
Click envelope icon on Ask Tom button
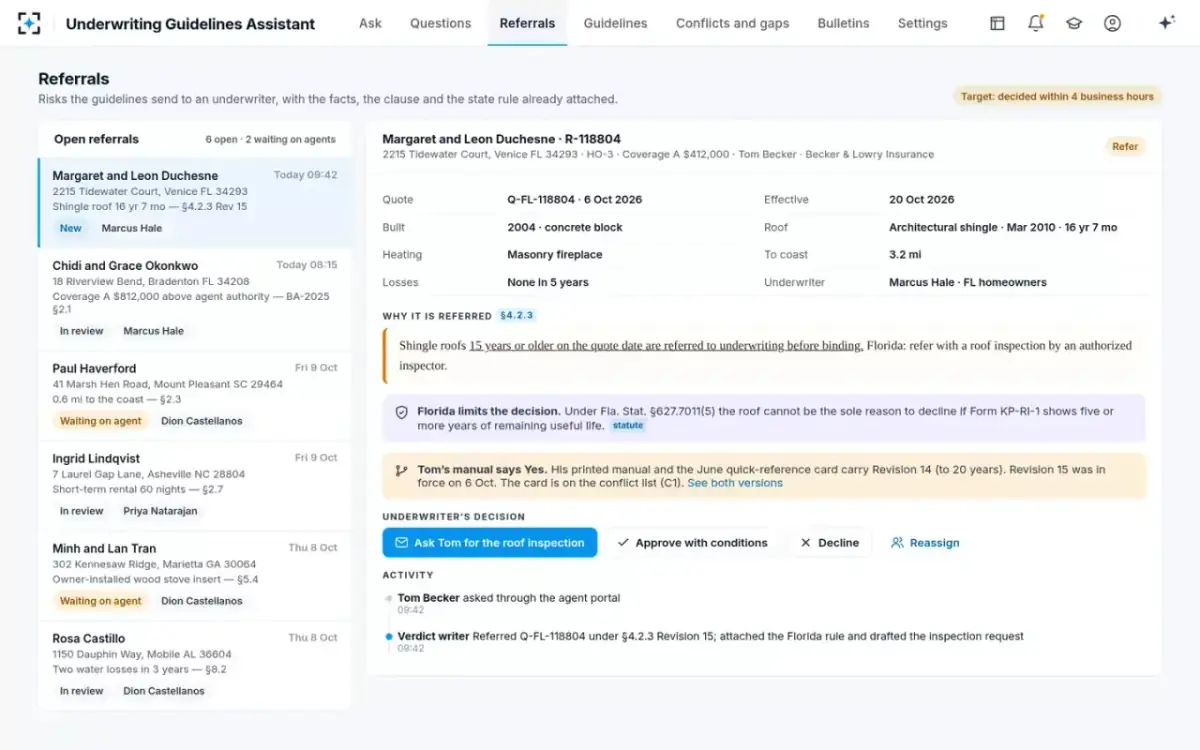[x=401, y=543]
